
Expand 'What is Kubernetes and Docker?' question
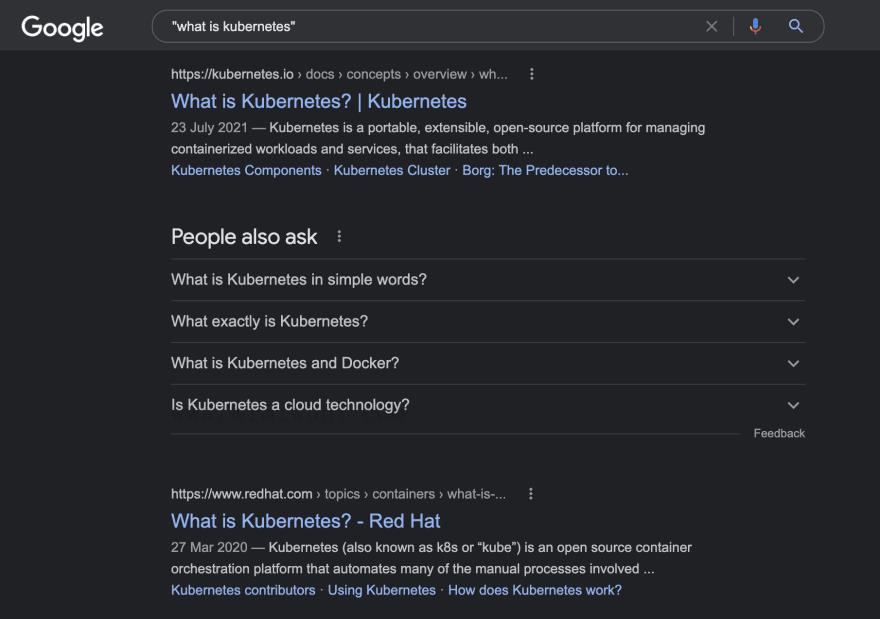(x=488, y=363)
